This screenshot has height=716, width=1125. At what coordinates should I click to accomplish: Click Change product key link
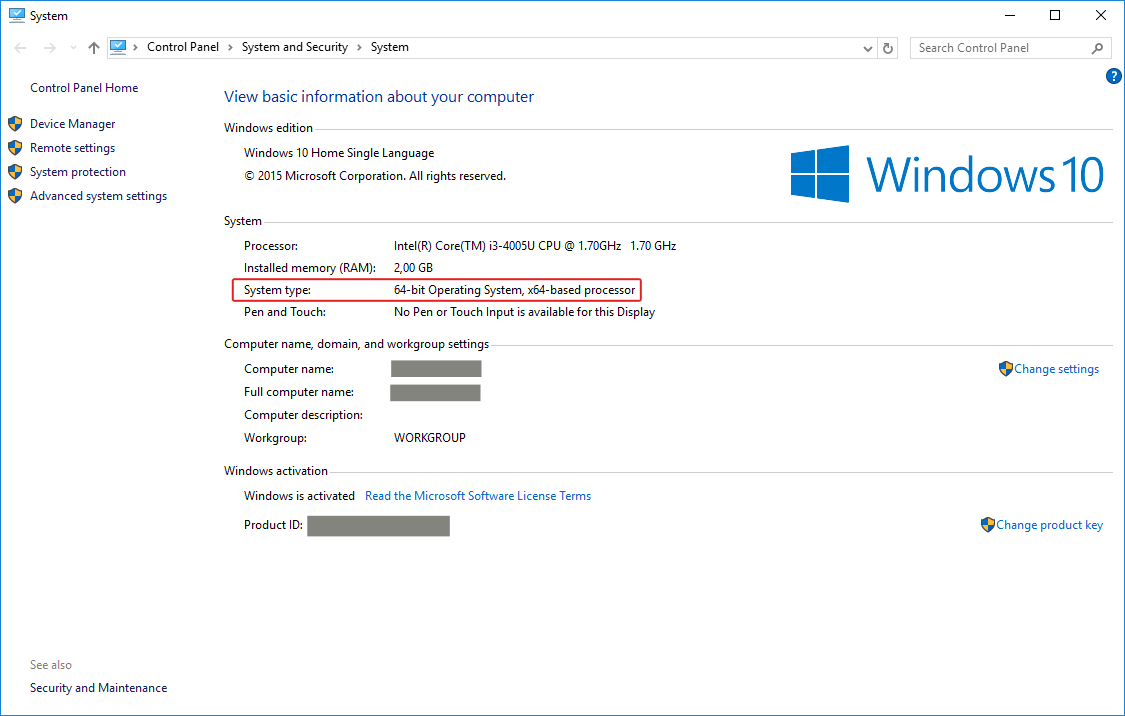[1049, 525]
